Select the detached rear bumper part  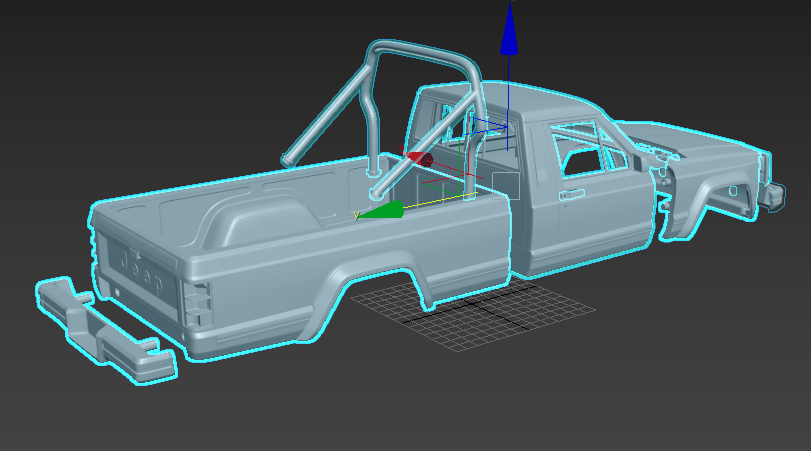point(105,328)
